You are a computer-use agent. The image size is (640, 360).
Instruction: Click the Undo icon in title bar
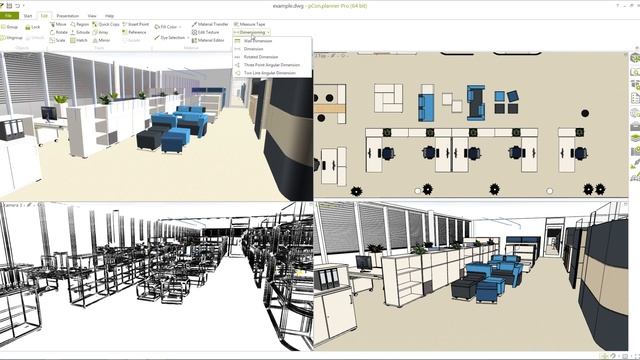pos(17,6)
